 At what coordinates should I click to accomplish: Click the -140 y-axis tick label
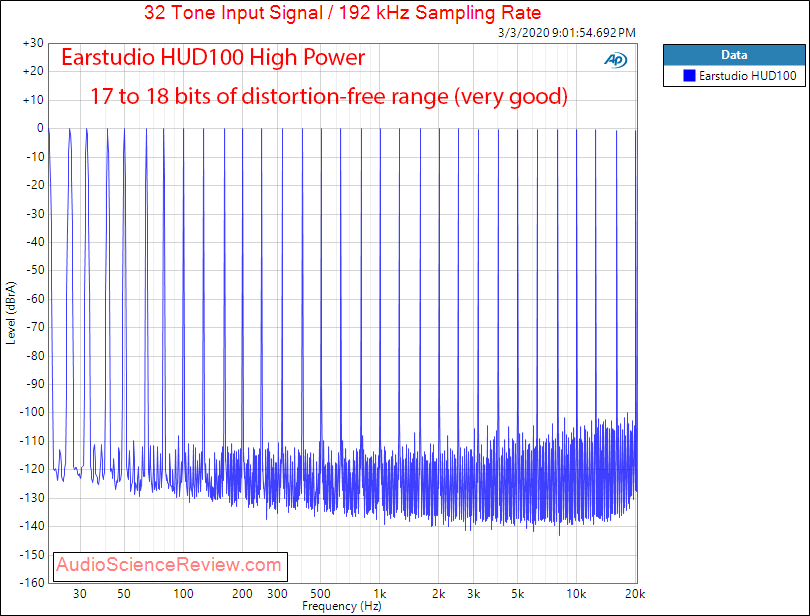click(x=32, y=526)
